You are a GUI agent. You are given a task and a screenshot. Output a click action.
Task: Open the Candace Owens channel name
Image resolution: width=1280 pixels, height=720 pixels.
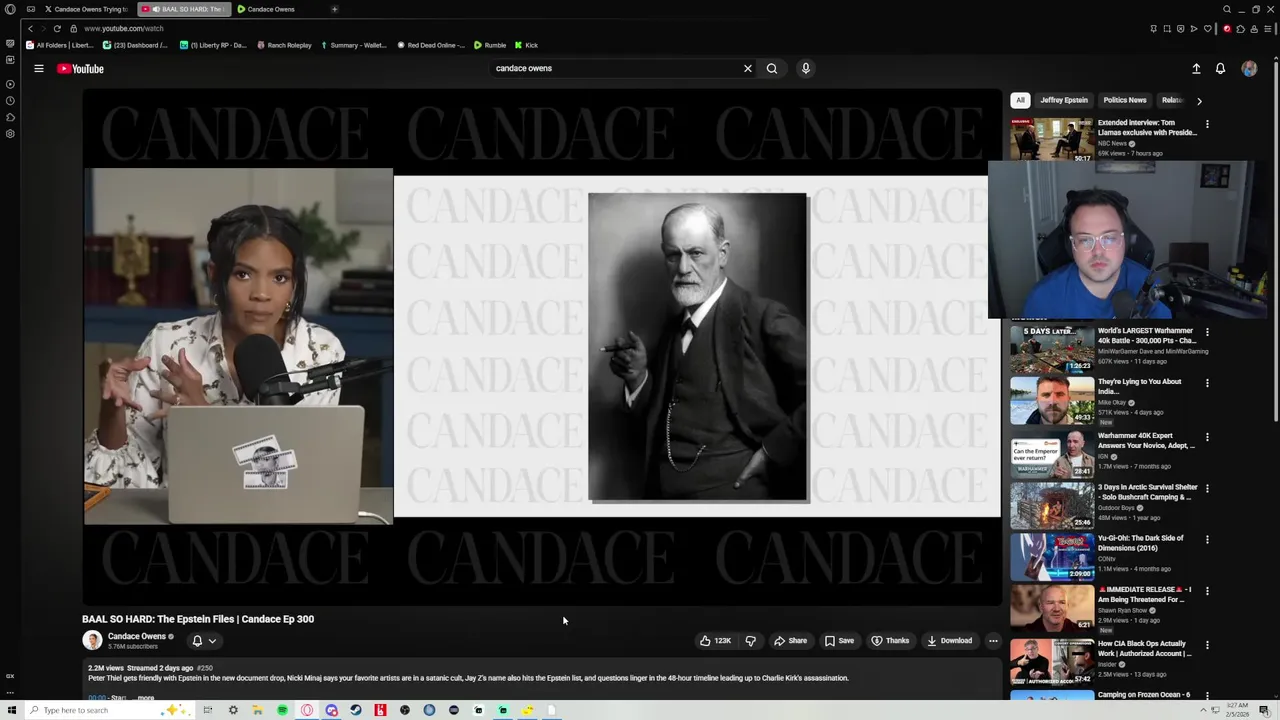click(x=137, y=636)
